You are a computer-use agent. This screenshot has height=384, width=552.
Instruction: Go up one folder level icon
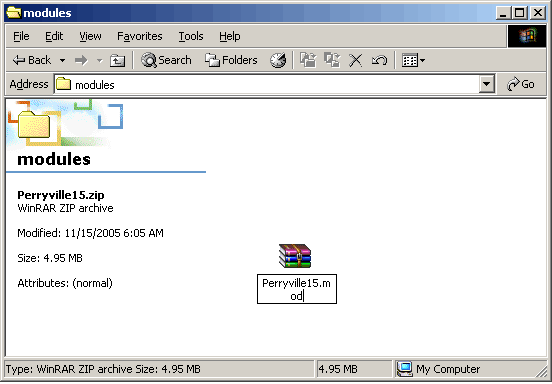[x=117, y=61]
